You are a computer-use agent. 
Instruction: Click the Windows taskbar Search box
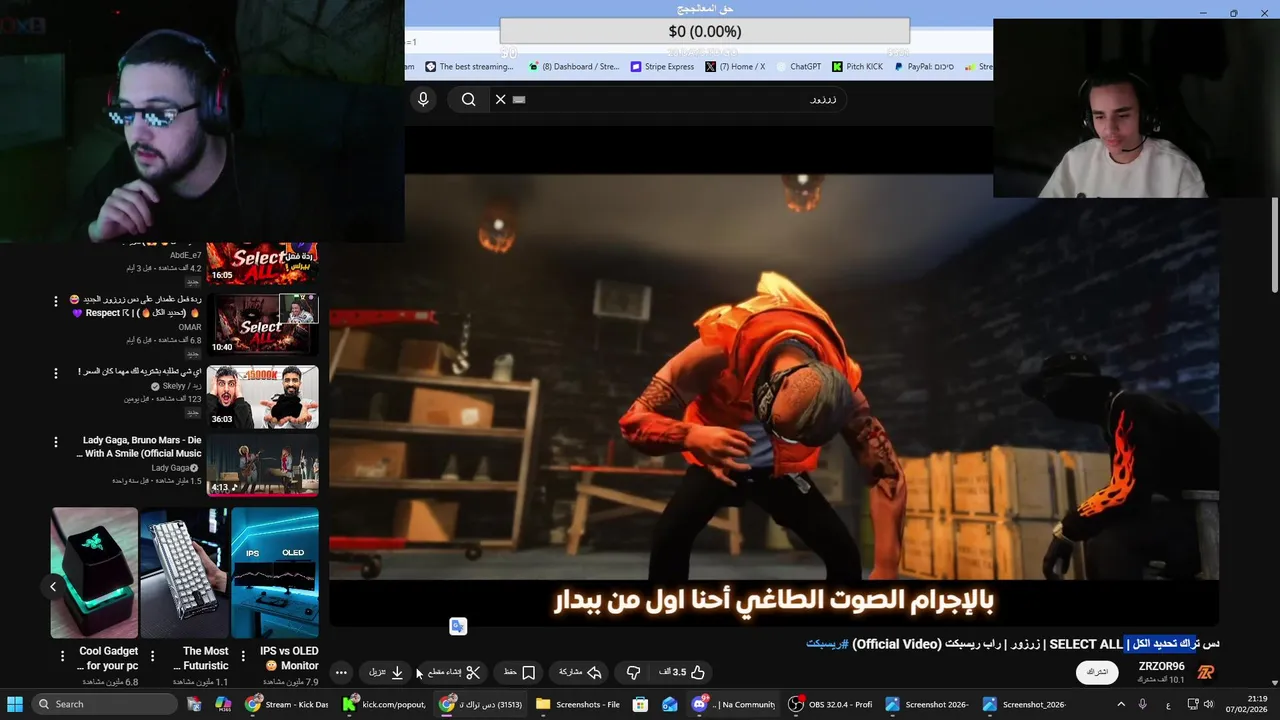pyautogui.click(x=104, y=704)
